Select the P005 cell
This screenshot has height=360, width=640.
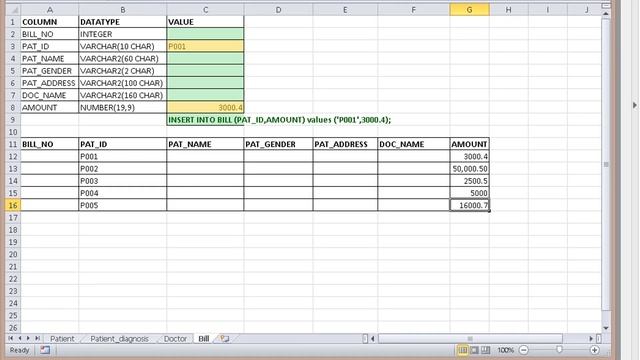(x=122, y=205)
